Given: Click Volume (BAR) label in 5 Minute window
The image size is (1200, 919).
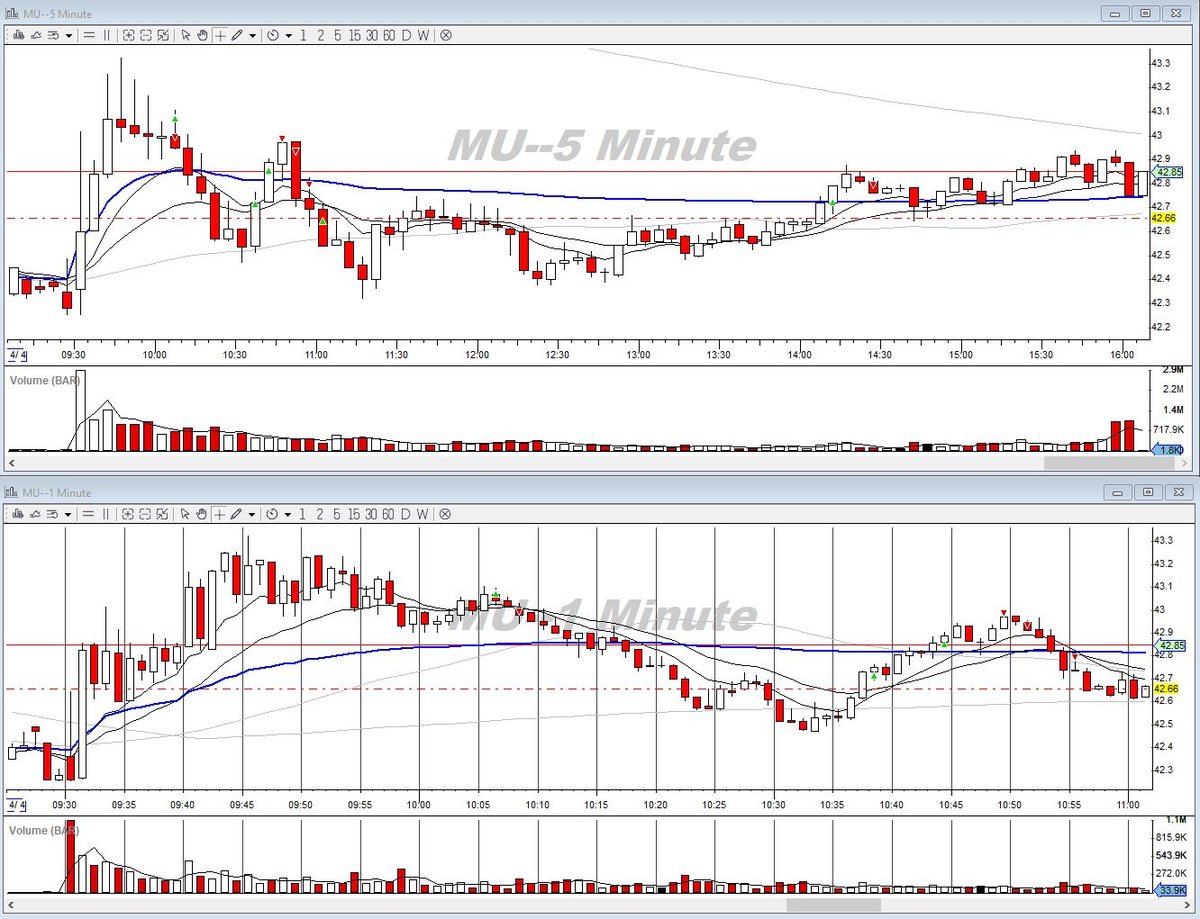Looking at the screenshot, I should click(43, 380).
